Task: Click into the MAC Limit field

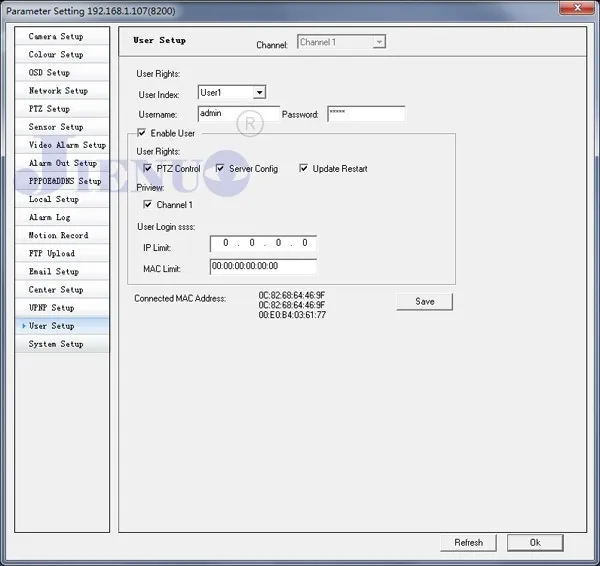Action: click(263, 266)
